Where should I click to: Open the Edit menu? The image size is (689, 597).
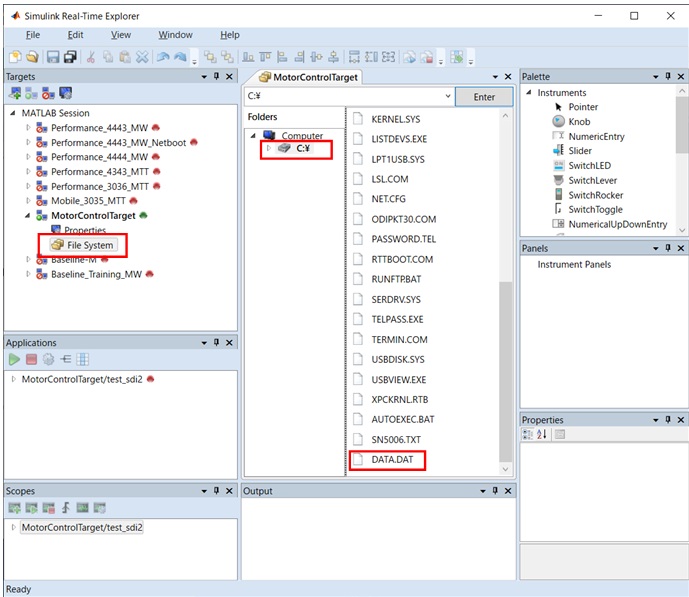pos(75,35)
